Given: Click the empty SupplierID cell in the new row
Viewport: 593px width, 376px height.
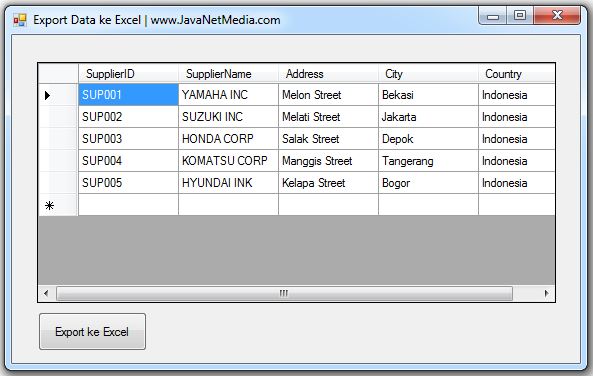Looking at the screenshot, I should pos(128,205).
